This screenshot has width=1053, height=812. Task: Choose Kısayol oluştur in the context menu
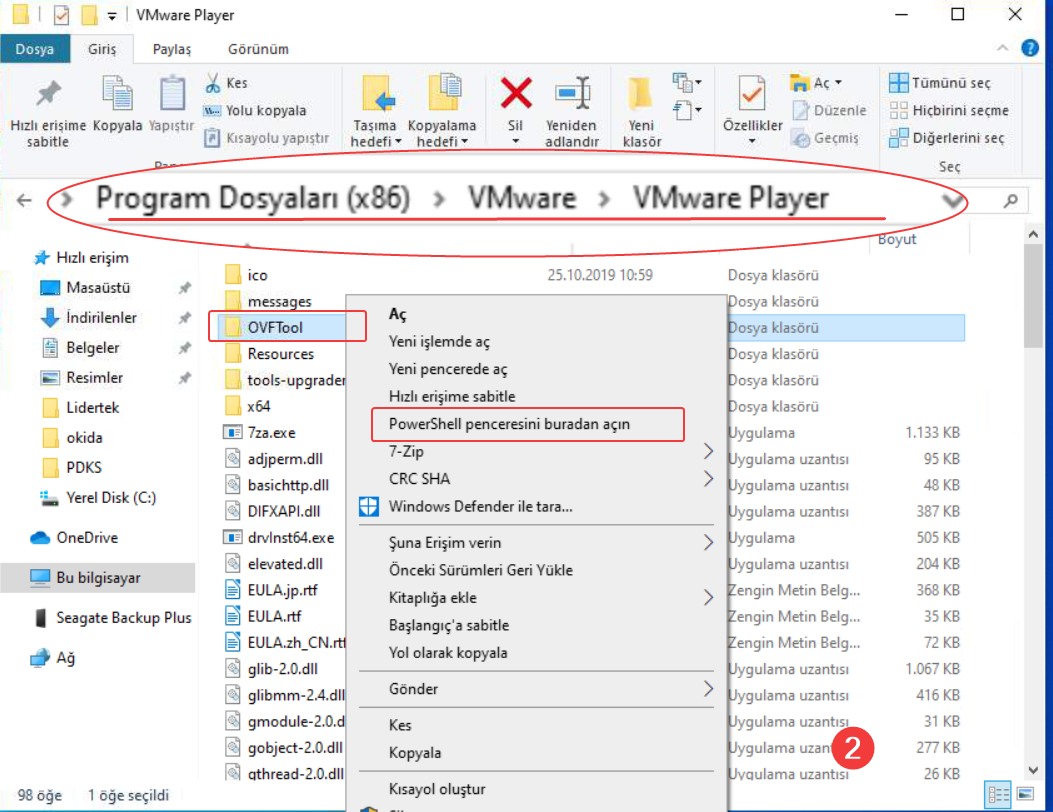tap(437, 789)
